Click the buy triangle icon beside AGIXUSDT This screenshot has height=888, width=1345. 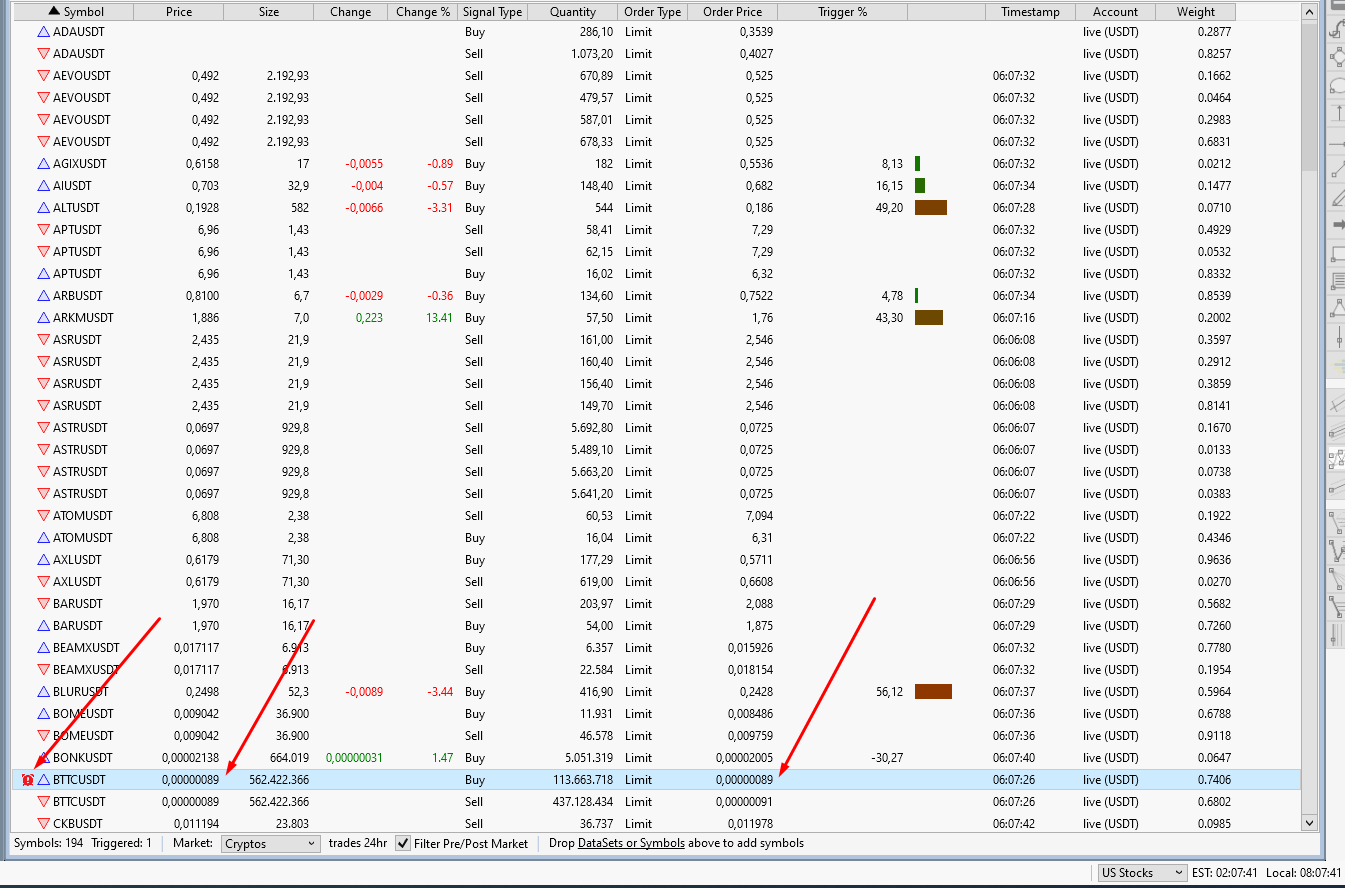(x=43, y=164)
